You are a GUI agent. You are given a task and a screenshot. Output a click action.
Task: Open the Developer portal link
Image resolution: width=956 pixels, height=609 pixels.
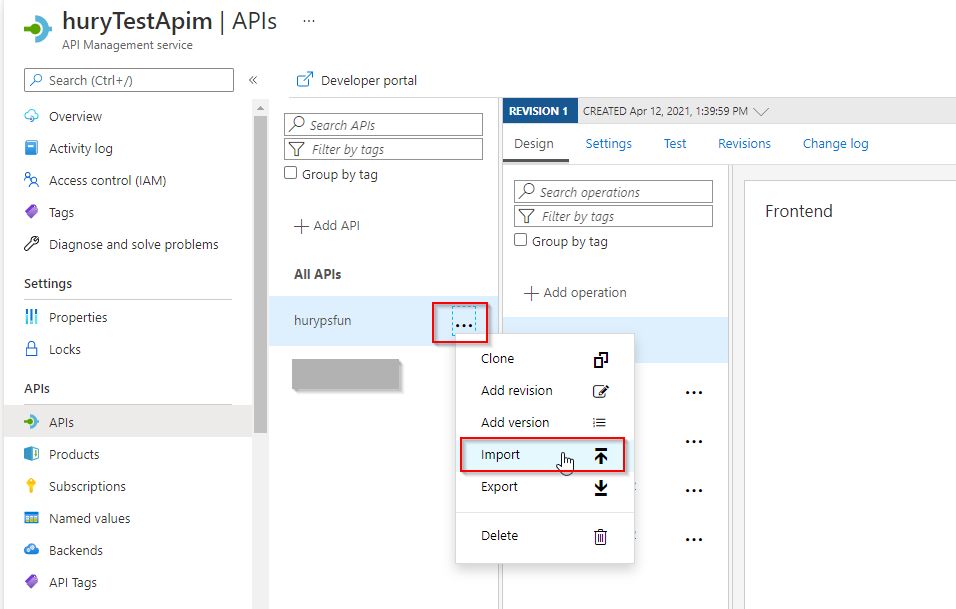coord(357,80)
